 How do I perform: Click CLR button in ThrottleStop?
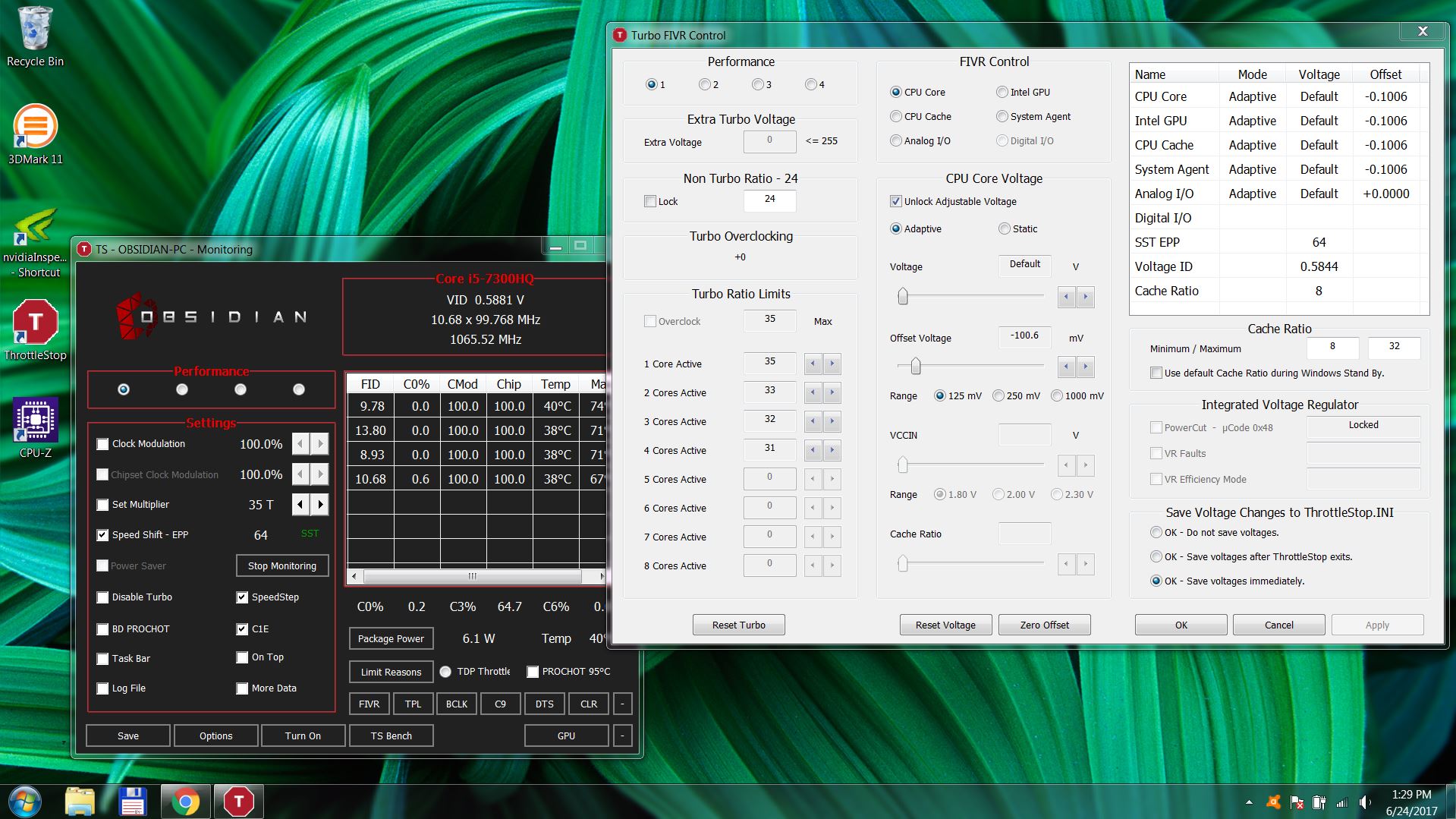click(x=589, y=704)
